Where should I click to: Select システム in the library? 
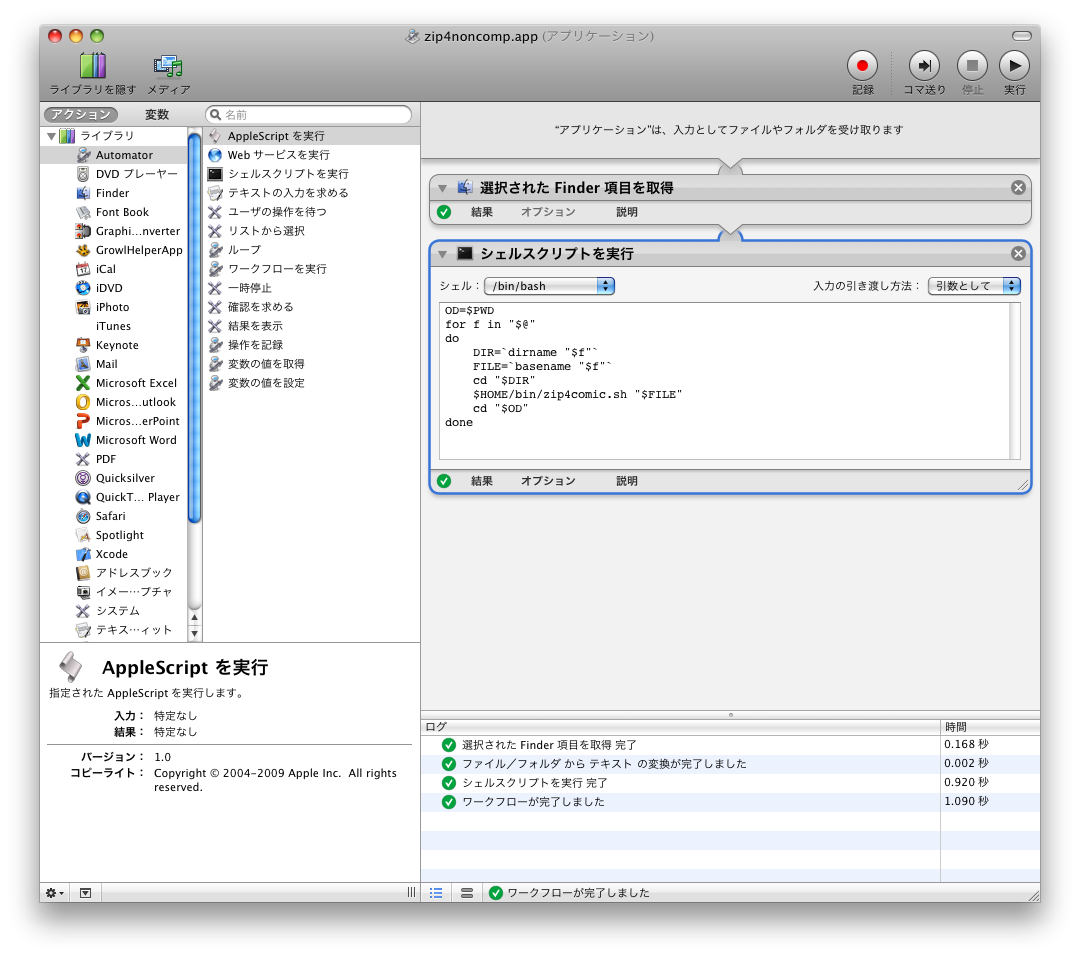click(x=114, y=611)
